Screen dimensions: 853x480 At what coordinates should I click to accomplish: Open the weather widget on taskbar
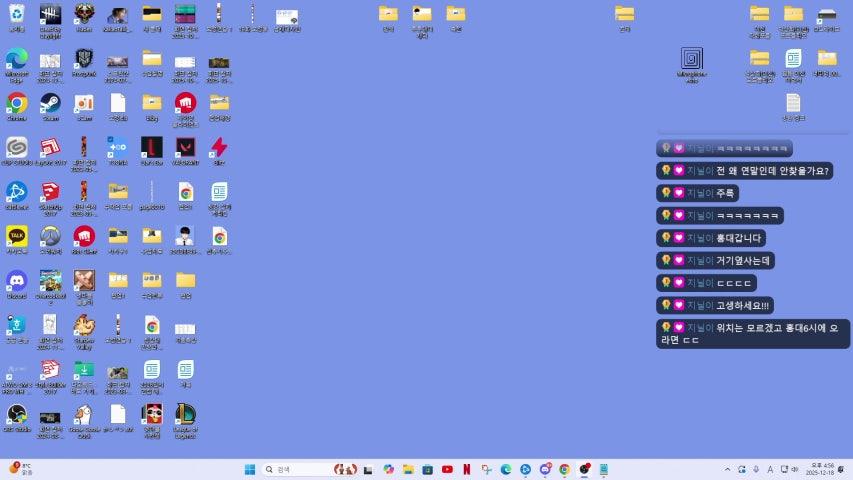20,469
